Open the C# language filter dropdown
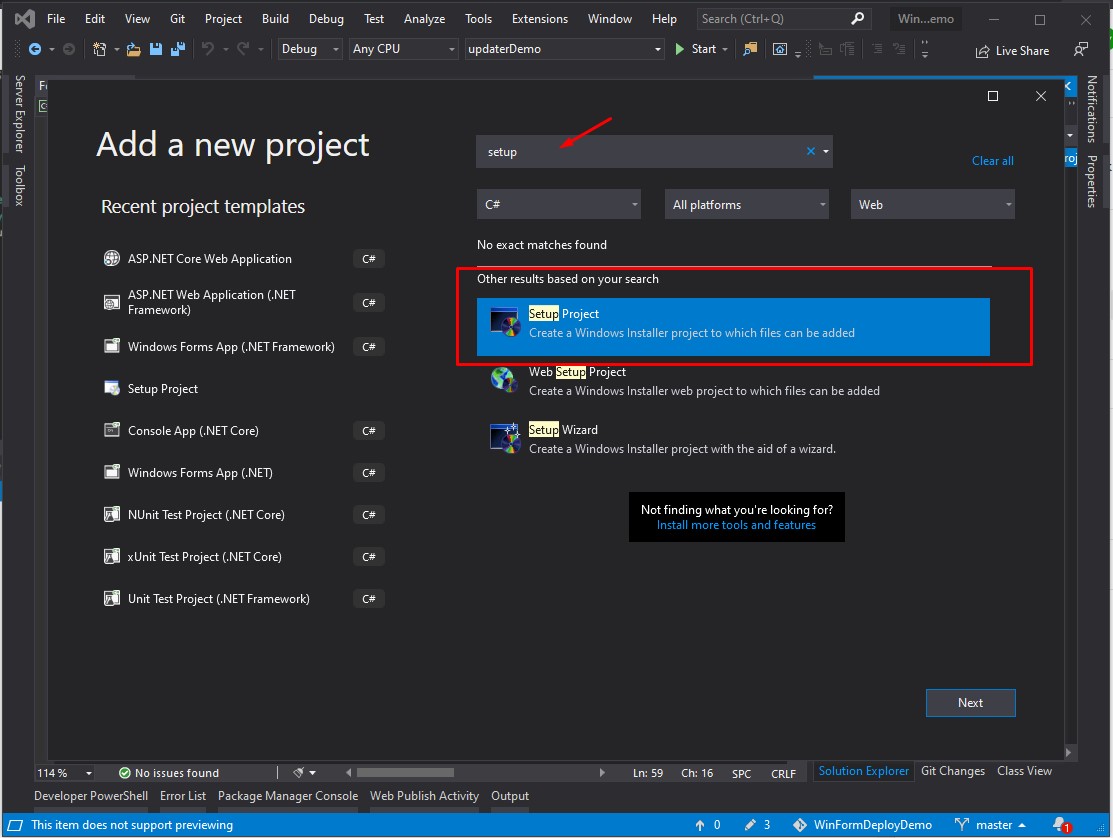The height and width of the screenshot is (838, 1113). point(559,205)
